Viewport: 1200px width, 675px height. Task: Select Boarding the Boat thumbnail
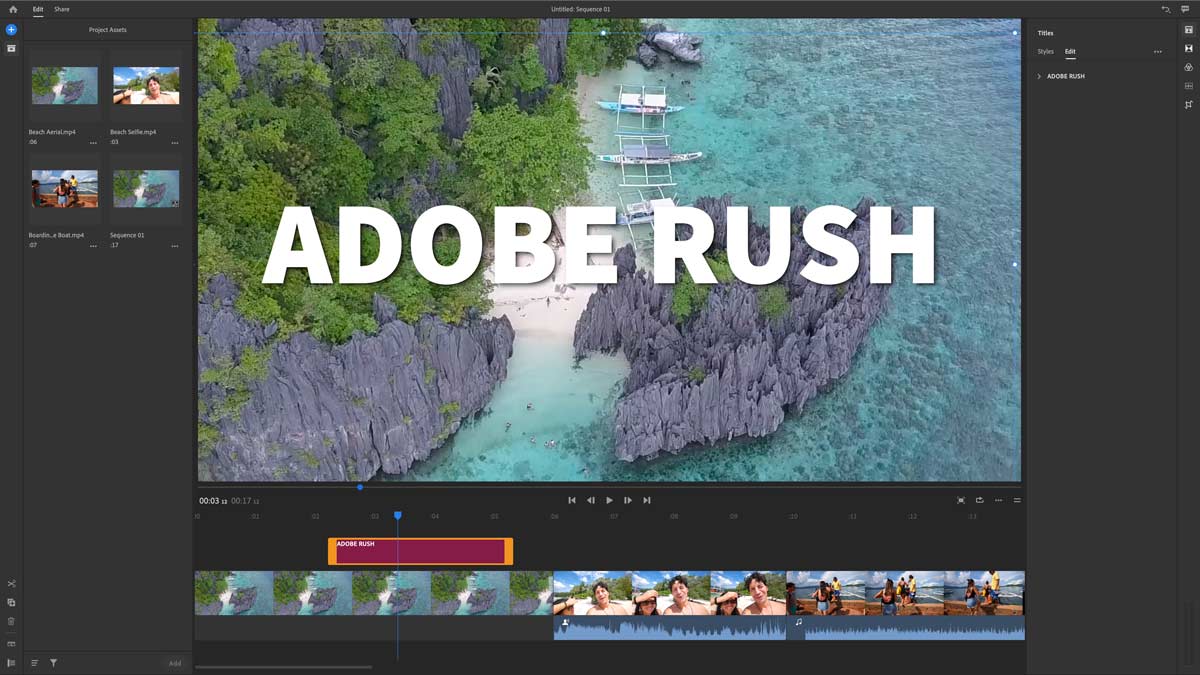65,188
